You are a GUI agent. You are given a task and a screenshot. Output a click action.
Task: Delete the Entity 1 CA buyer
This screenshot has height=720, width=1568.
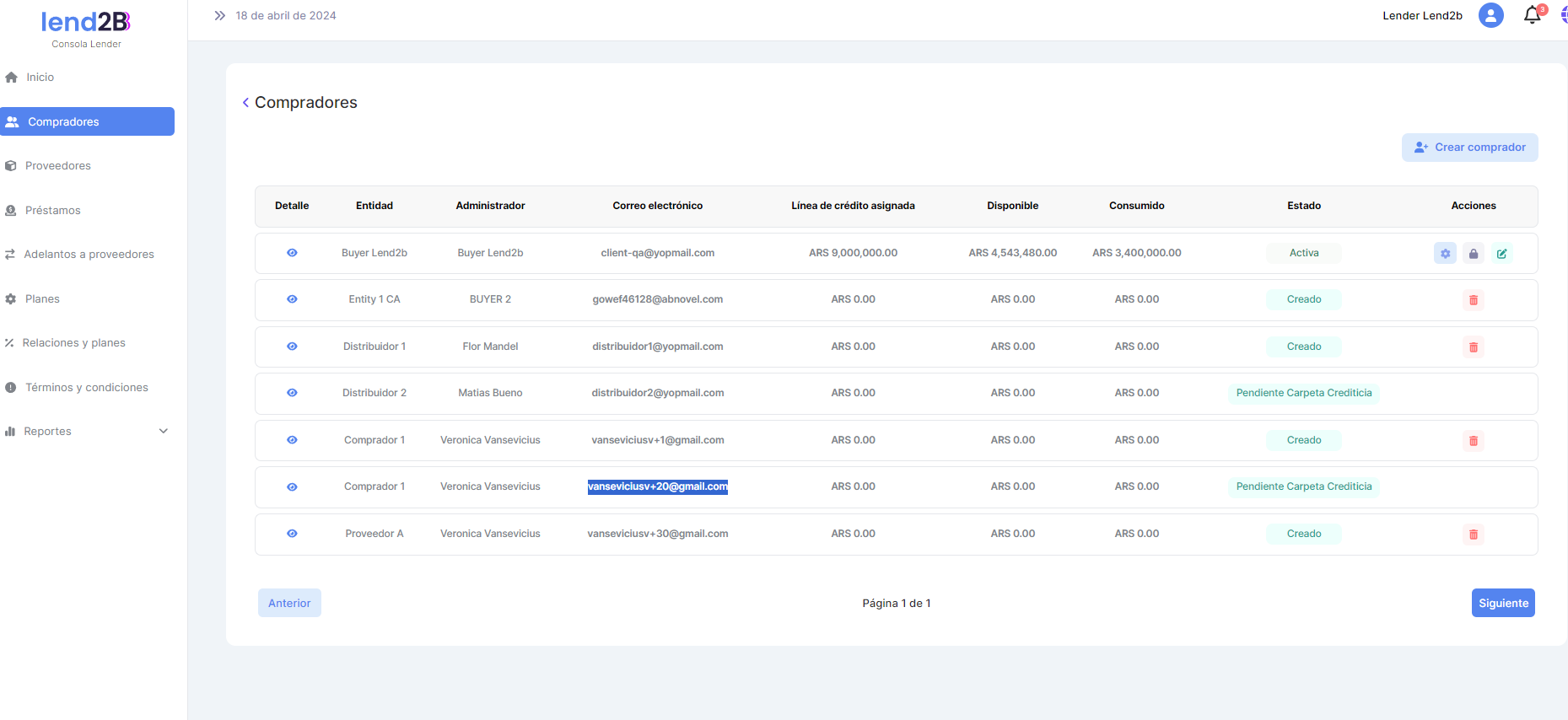[x=1474, y=300]
